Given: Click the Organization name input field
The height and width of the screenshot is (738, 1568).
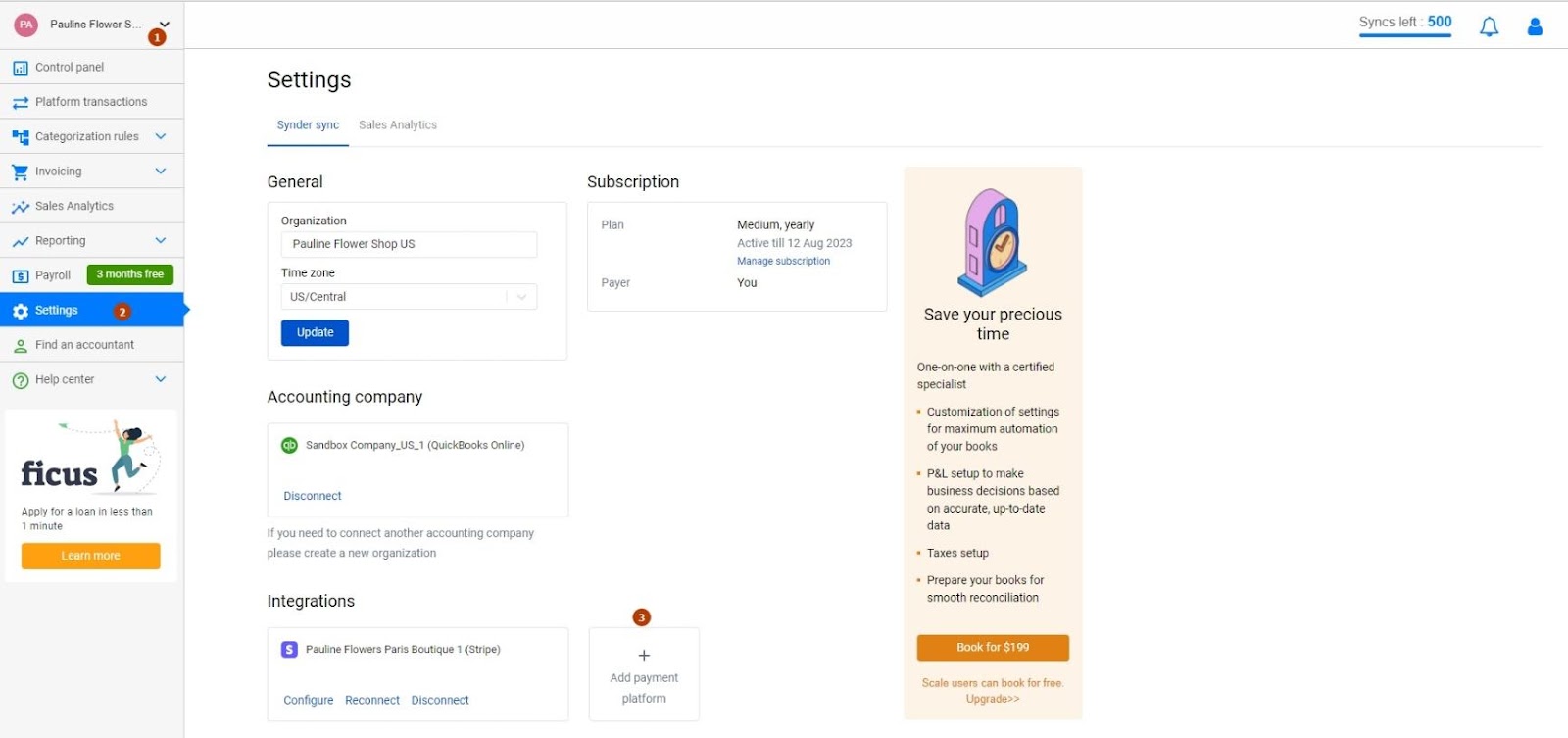Looking at the screenshot, I should tap(409, 244).
